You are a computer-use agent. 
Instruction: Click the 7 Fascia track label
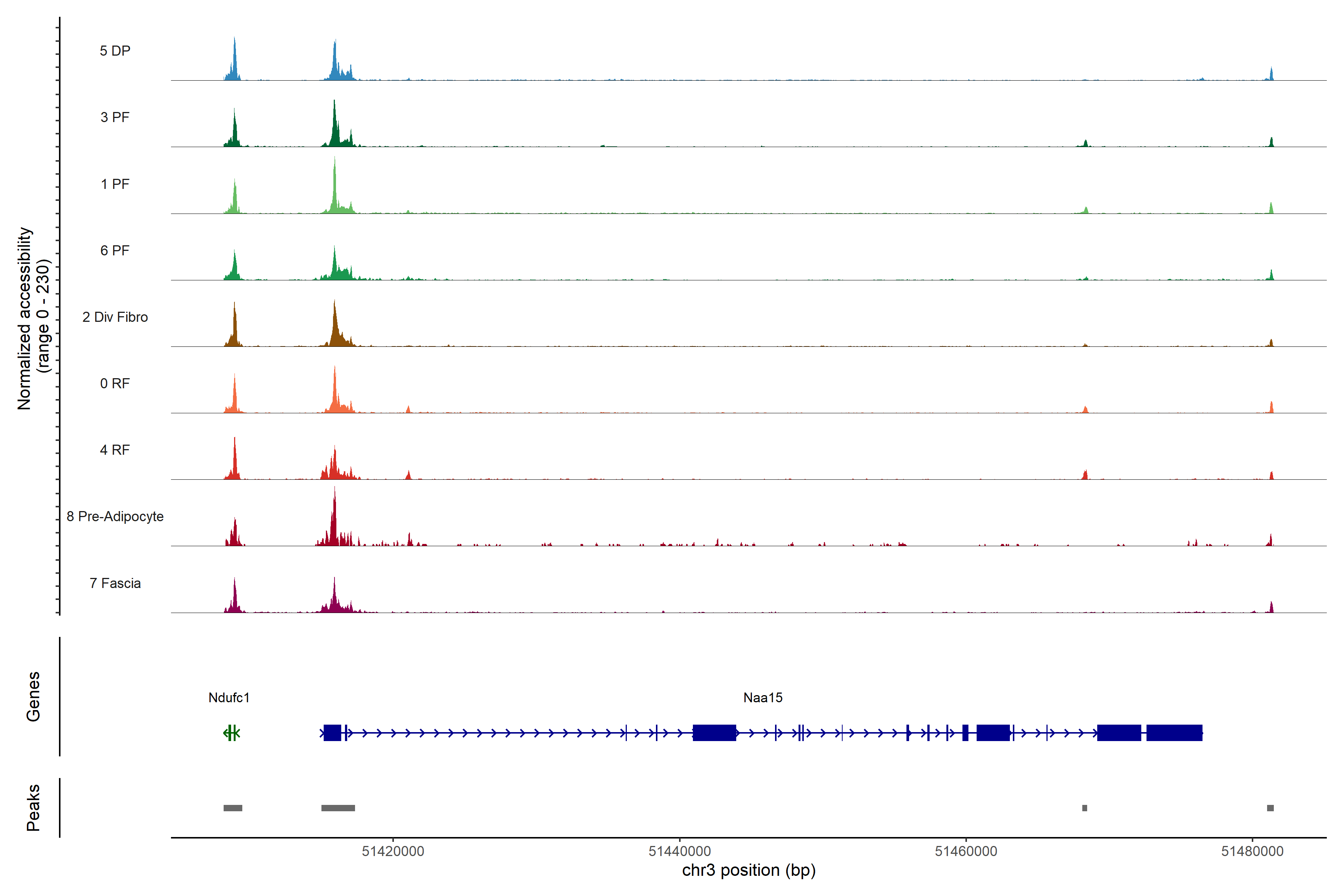tap(115, 583)
